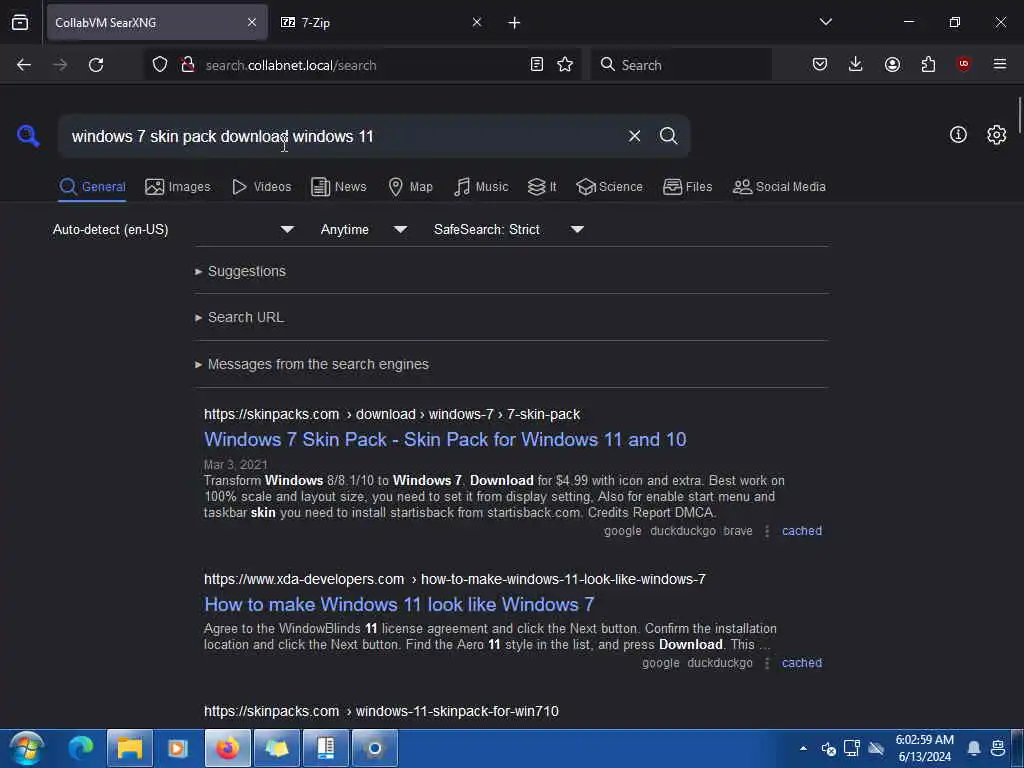Click the Firefox toolbar Search box
Image resolution: width=1024 pixels, height=768 pixels.
(x=681, y=65)
